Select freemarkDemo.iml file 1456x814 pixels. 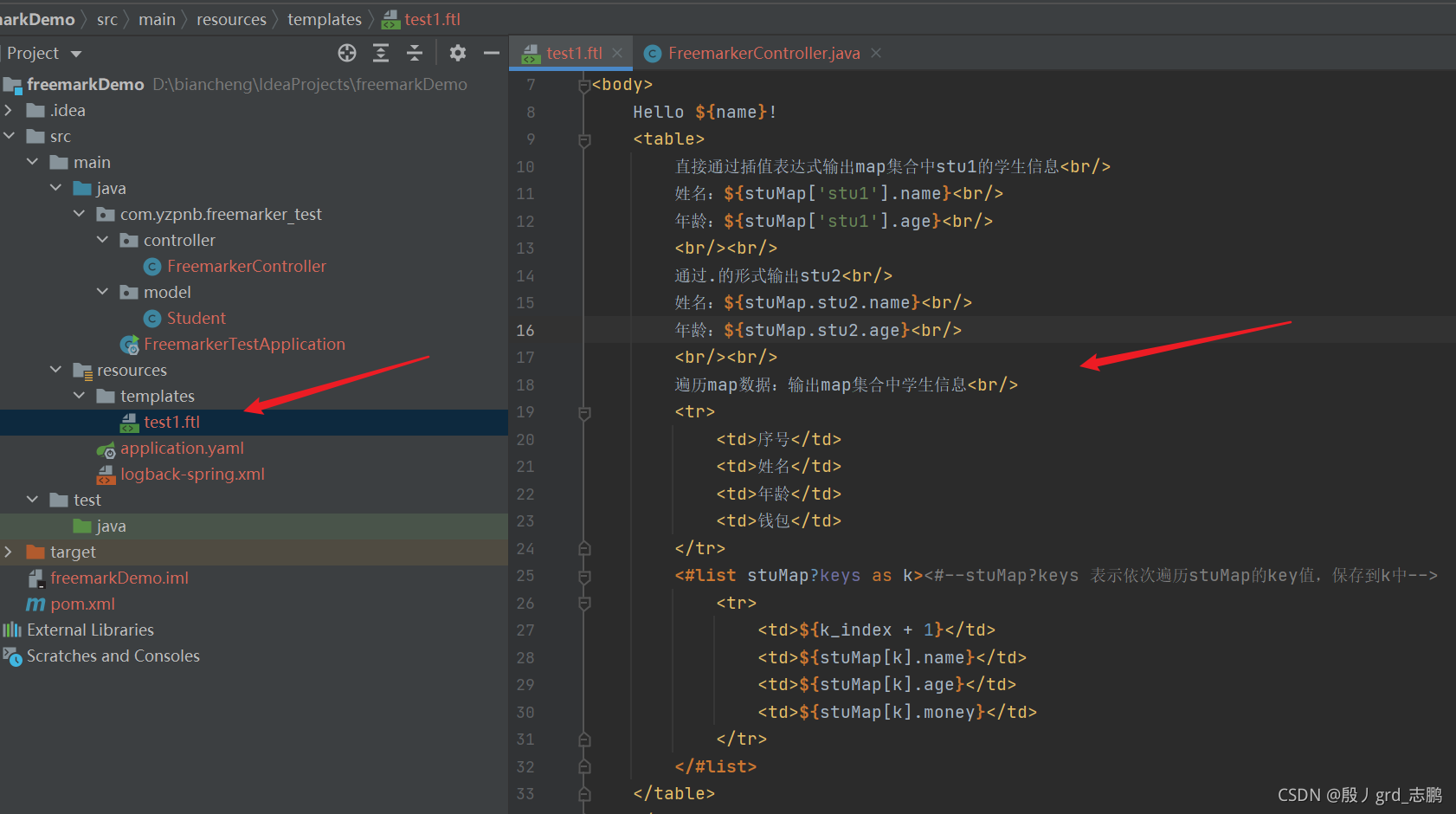coord(119,578)
